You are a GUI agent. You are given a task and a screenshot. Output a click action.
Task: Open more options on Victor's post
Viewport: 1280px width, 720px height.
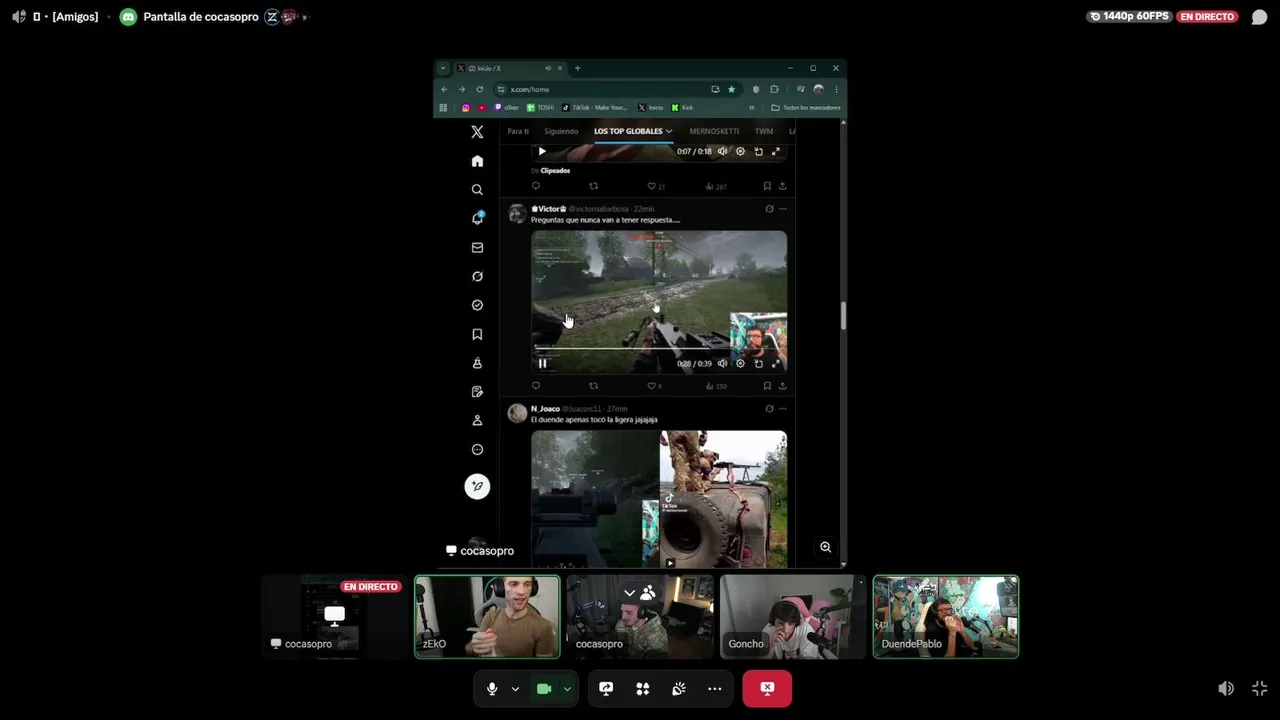point(782,209)
